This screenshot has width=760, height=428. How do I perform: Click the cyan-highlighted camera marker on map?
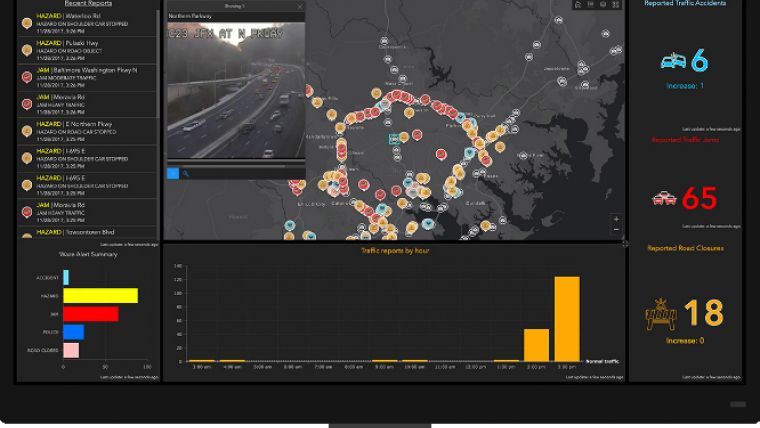395,140
